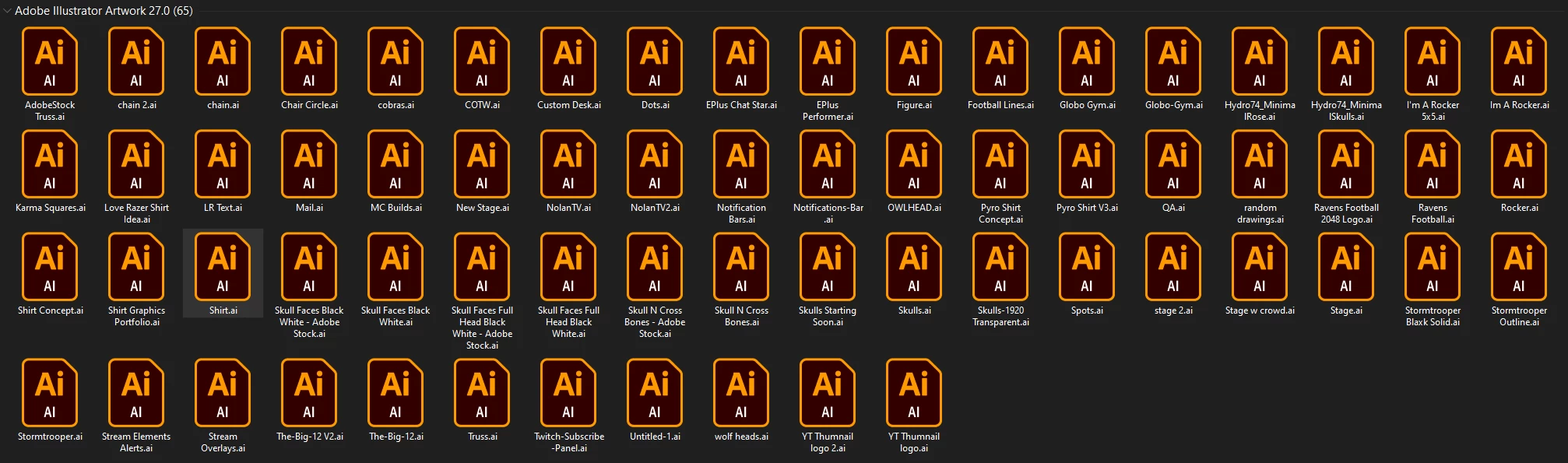Click the wolf heads.ai file name
This screenshot has width=1568, height=463.
[741, 437]
